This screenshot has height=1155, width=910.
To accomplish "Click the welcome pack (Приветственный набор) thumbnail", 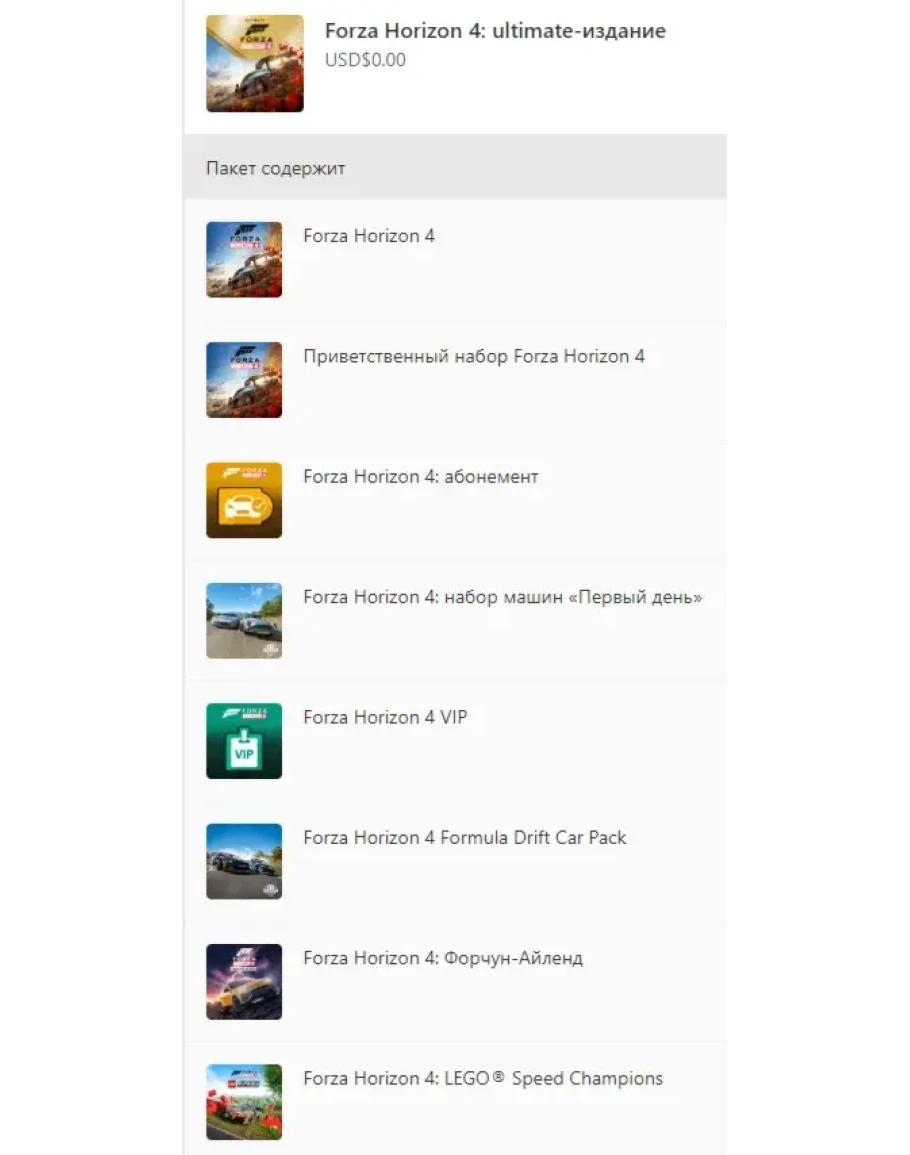I will 244,379.
